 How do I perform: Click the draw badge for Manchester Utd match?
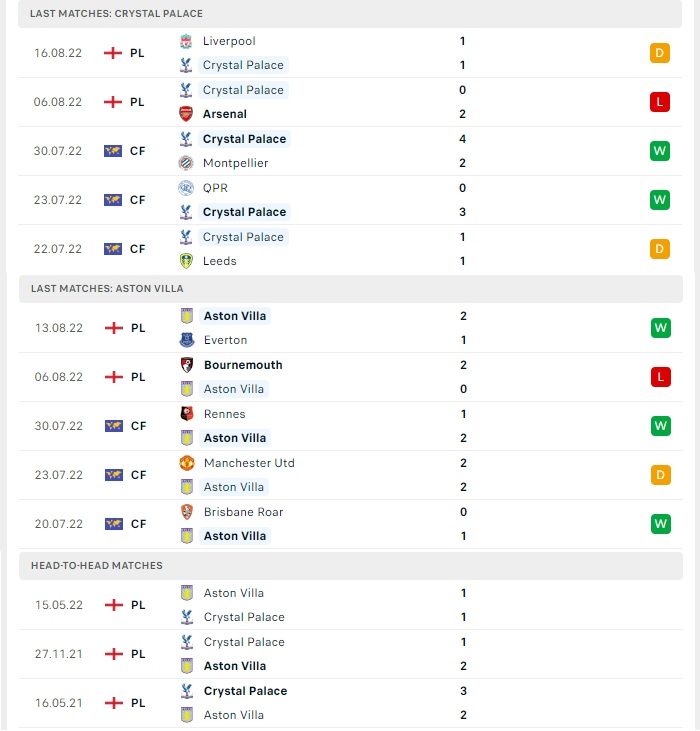coord(660,475)
